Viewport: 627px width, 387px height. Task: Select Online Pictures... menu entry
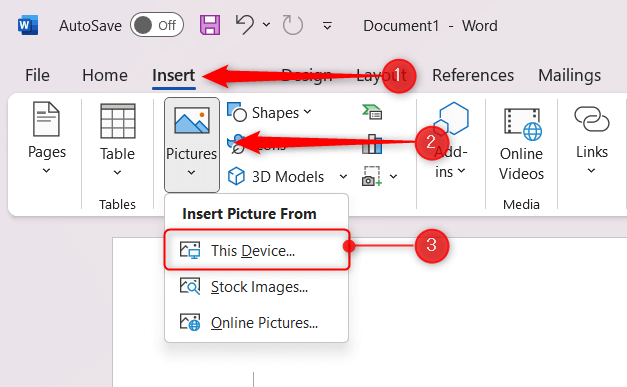[257, 323]
